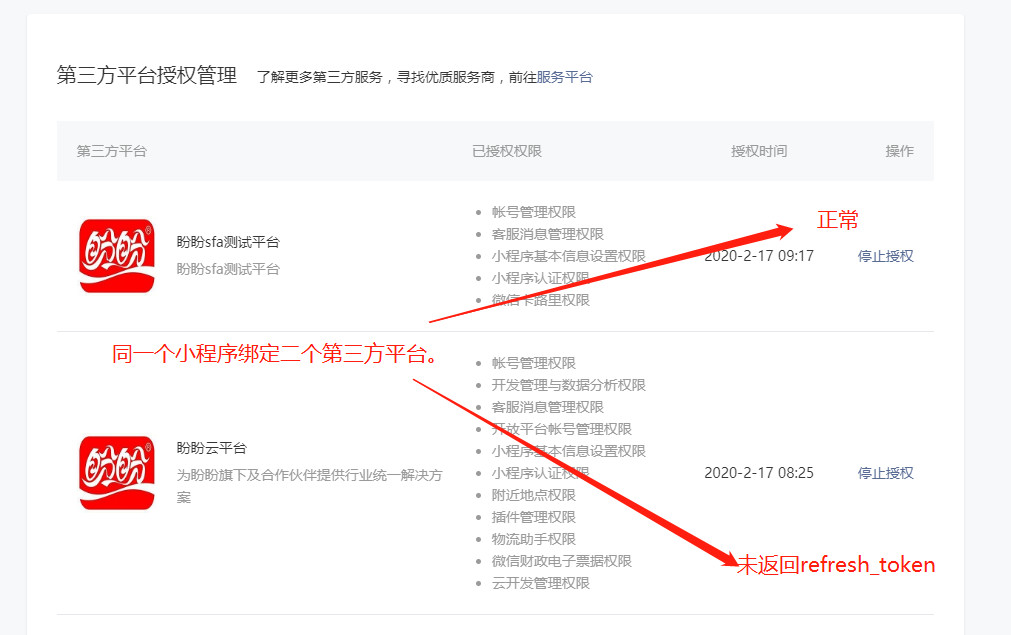This screenshot has width=1011, height=635.
Task: Select 帐号管理权限 in 盼盼sfa测试平台 row
Action: click(x=533, y=212)
